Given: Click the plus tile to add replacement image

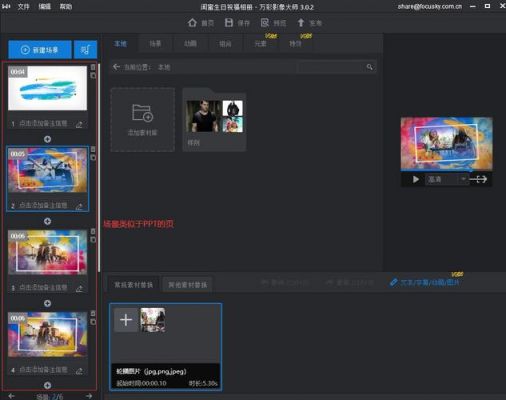Looking at the screenshot, I should coord(126,320).
